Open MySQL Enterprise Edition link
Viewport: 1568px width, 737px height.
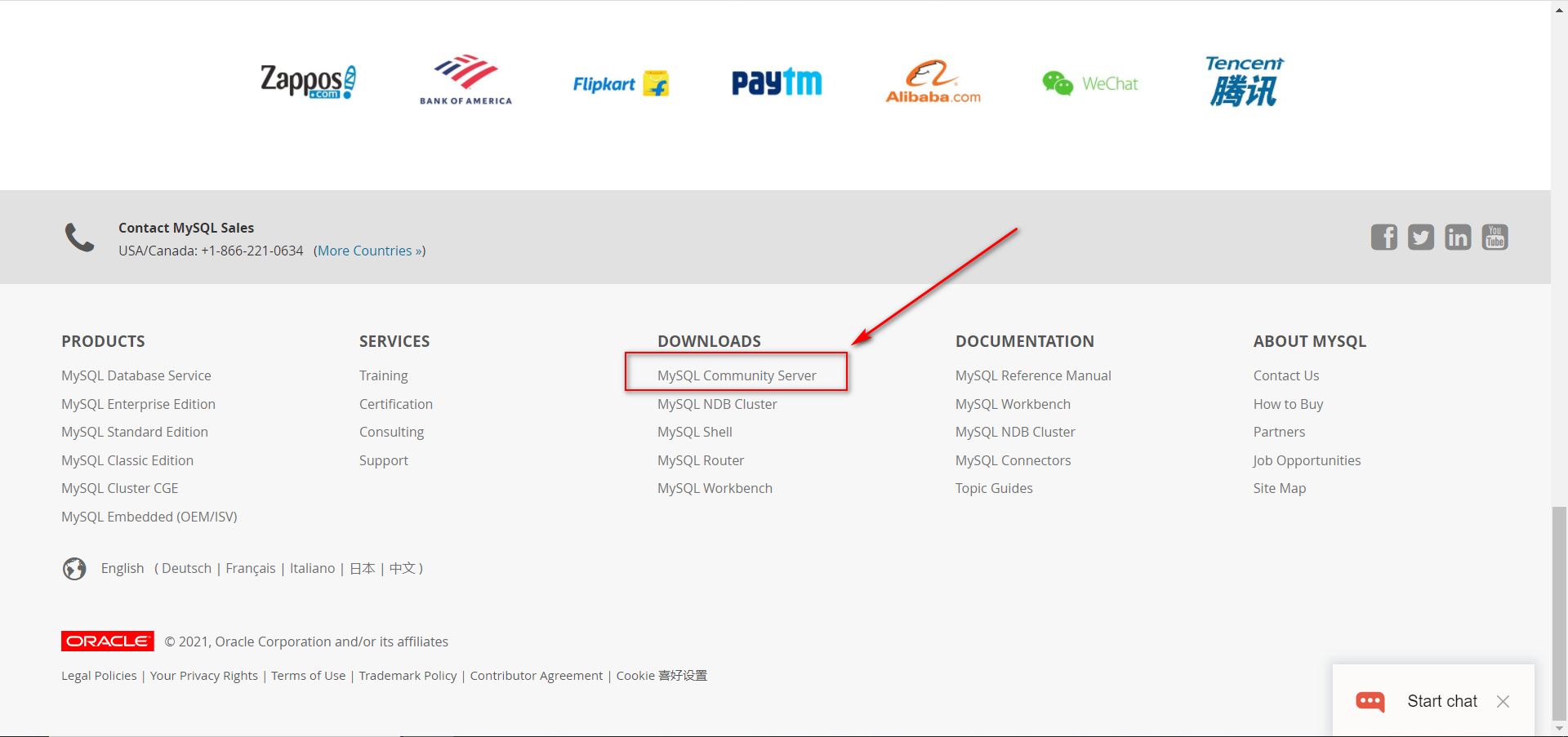coord(138,404)
